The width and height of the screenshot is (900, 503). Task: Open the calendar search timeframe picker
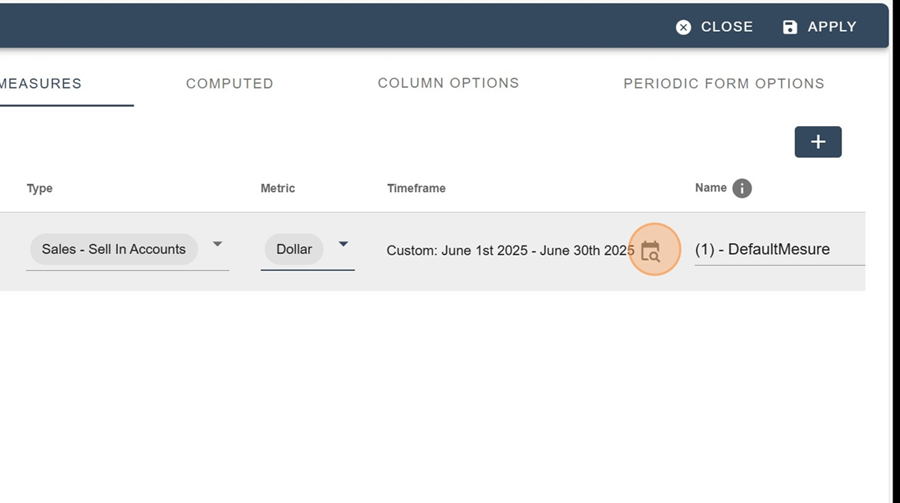(x=651, y=251)
